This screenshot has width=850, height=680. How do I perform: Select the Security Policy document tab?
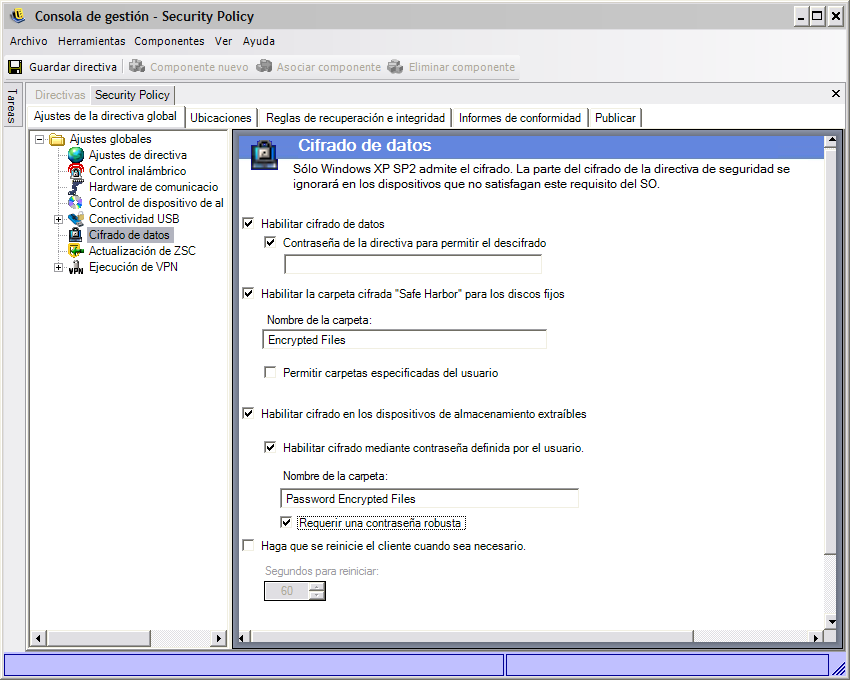[x=132, y=95]
